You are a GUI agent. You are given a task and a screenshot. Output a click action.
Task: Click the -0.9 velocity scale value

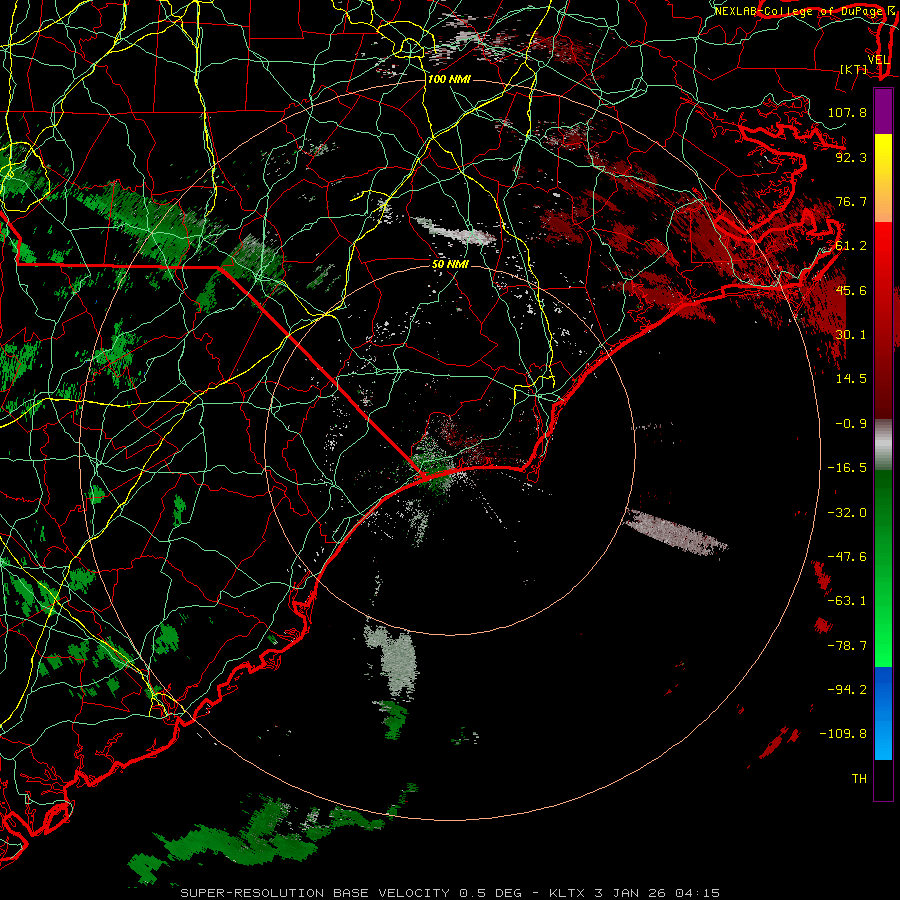pos(851,424)
